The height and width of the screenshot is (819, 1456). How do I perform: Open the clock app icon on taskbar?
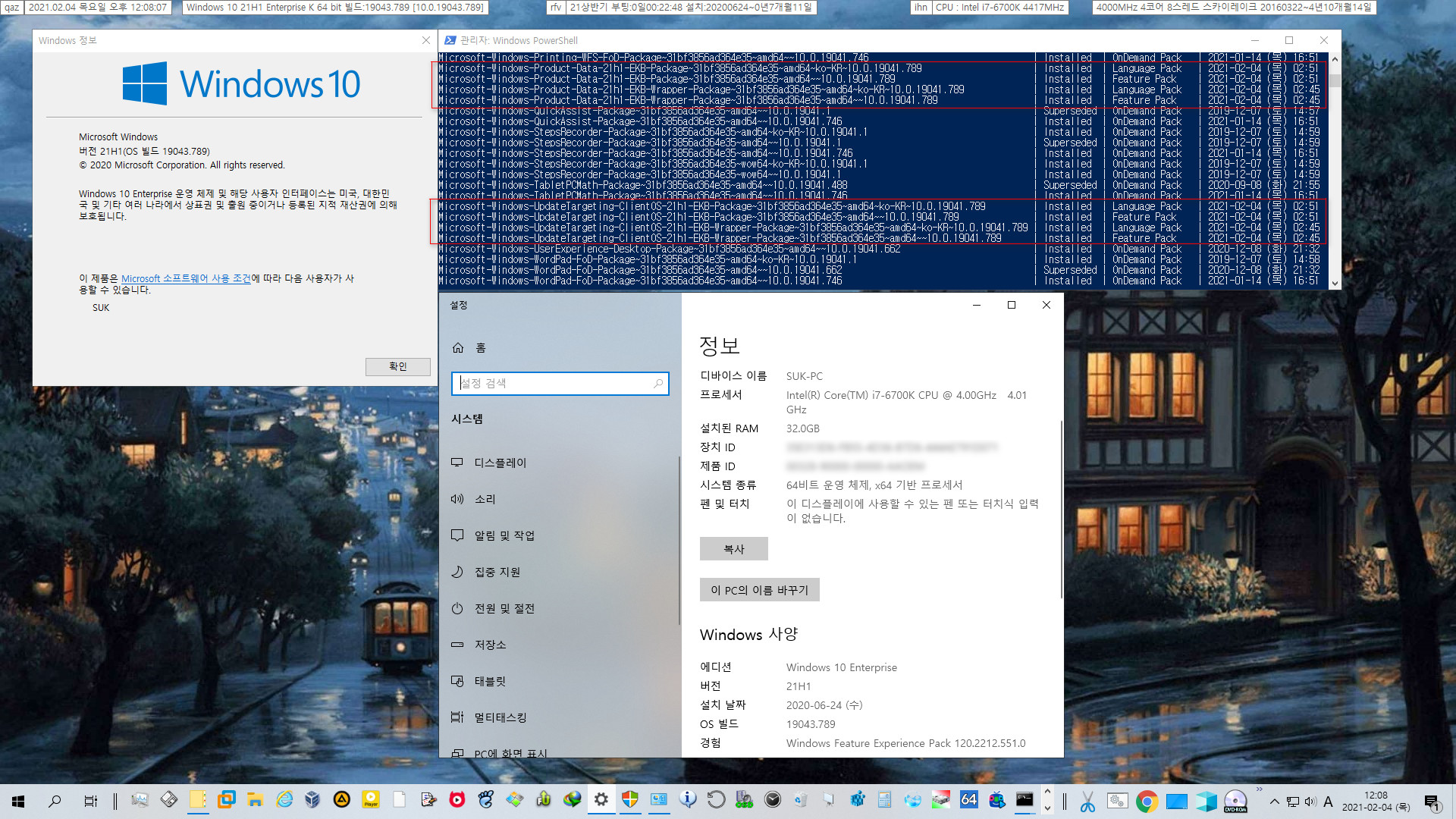773,800
